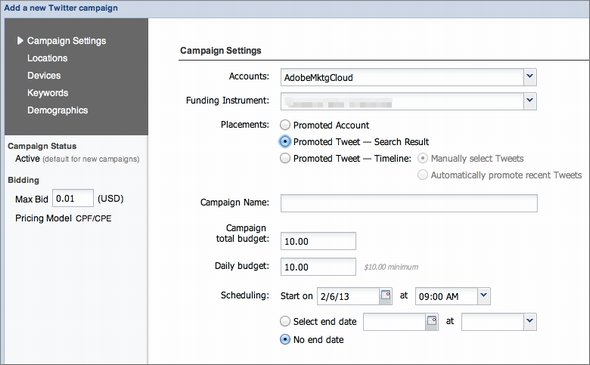The image size is (590, 365).
Task: Expand the end time dropdown
Action: click(x=530, y=321)
